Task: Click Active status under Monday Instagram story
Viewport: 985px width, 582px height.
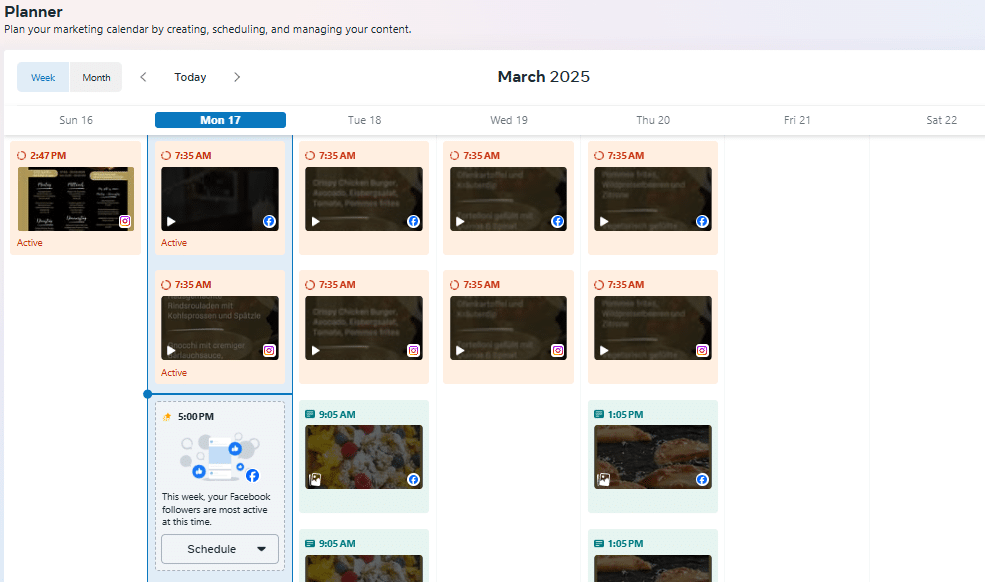Action: tap(174, 373)
